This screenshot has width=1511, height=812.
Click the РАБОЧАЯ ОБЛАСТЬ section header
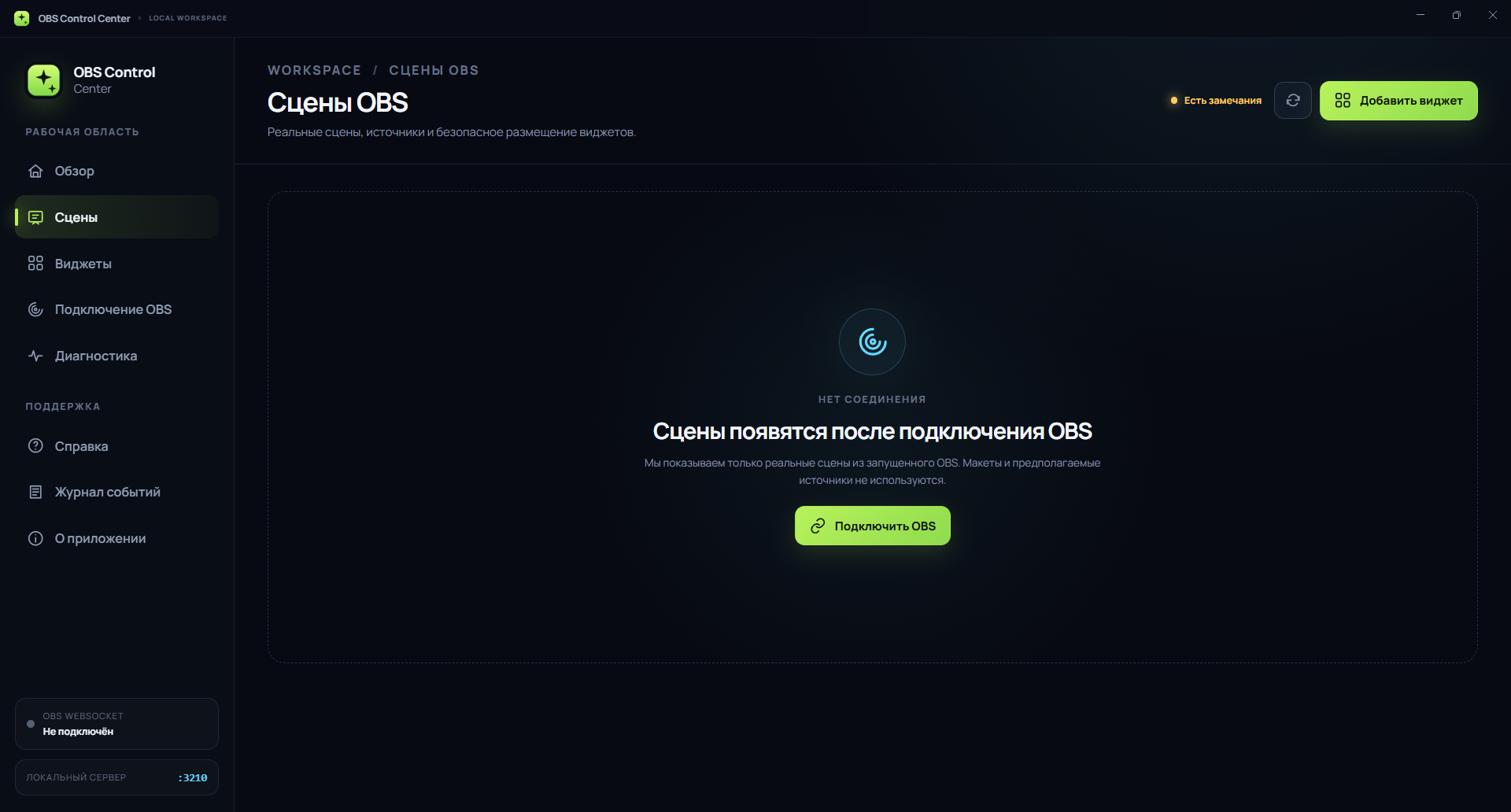tap(82, 132)
